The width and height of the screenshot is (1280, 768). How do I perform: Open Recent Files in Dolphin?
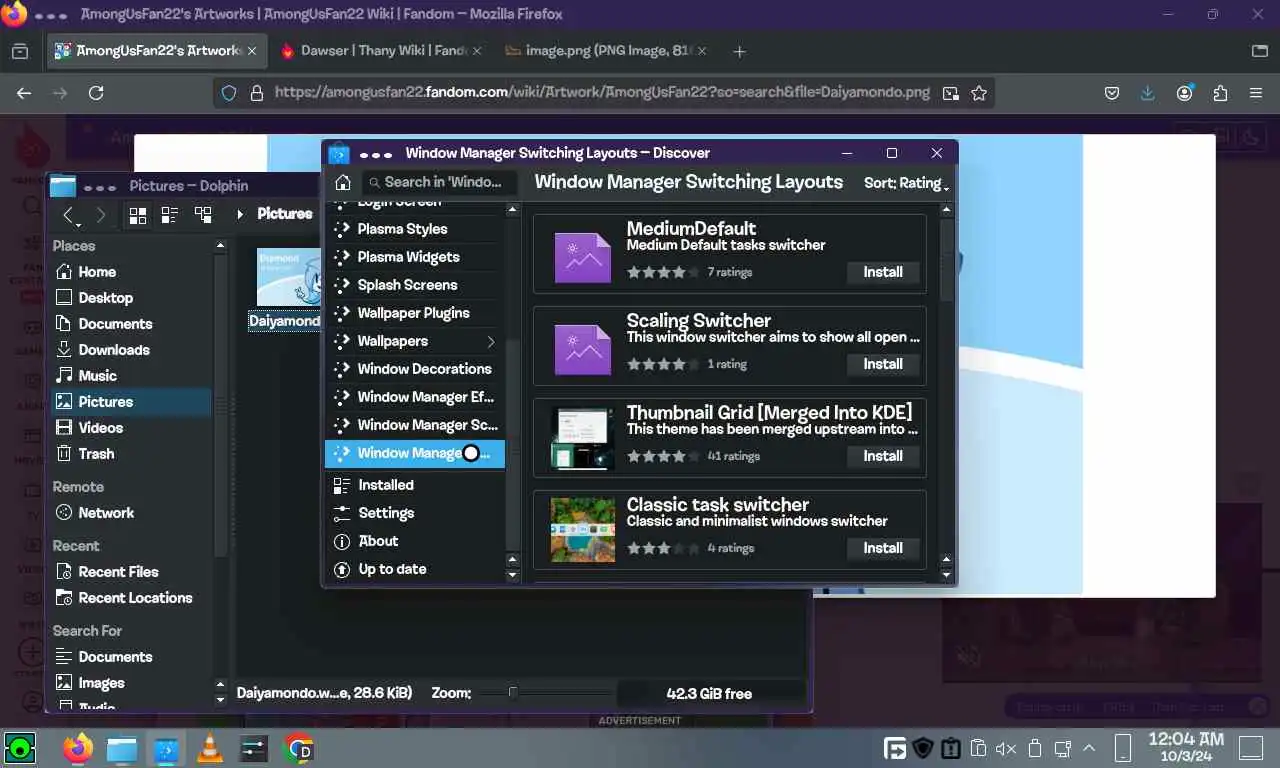point(132,572)
